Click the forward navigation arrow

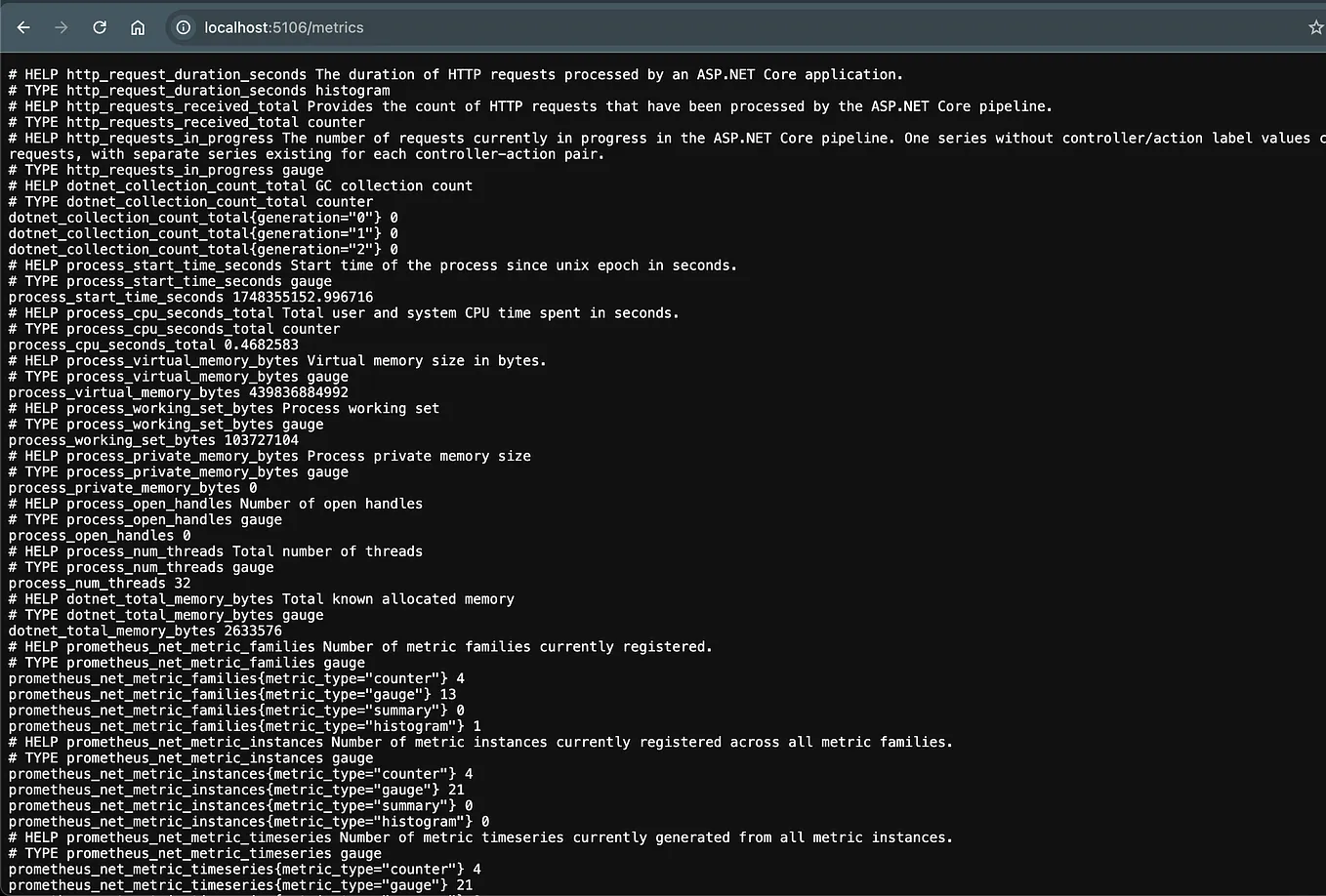61,27
